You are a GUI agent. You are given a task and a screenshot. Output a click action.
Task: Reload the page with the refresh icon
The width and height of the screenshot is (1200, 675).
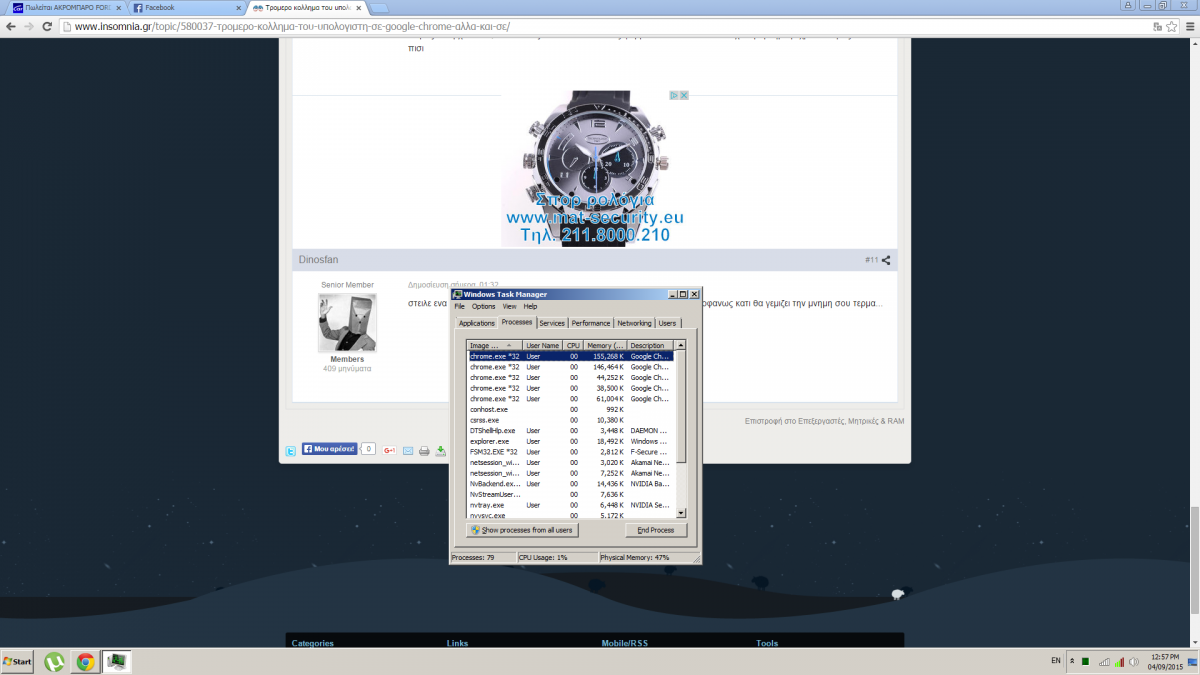point(47,26)
